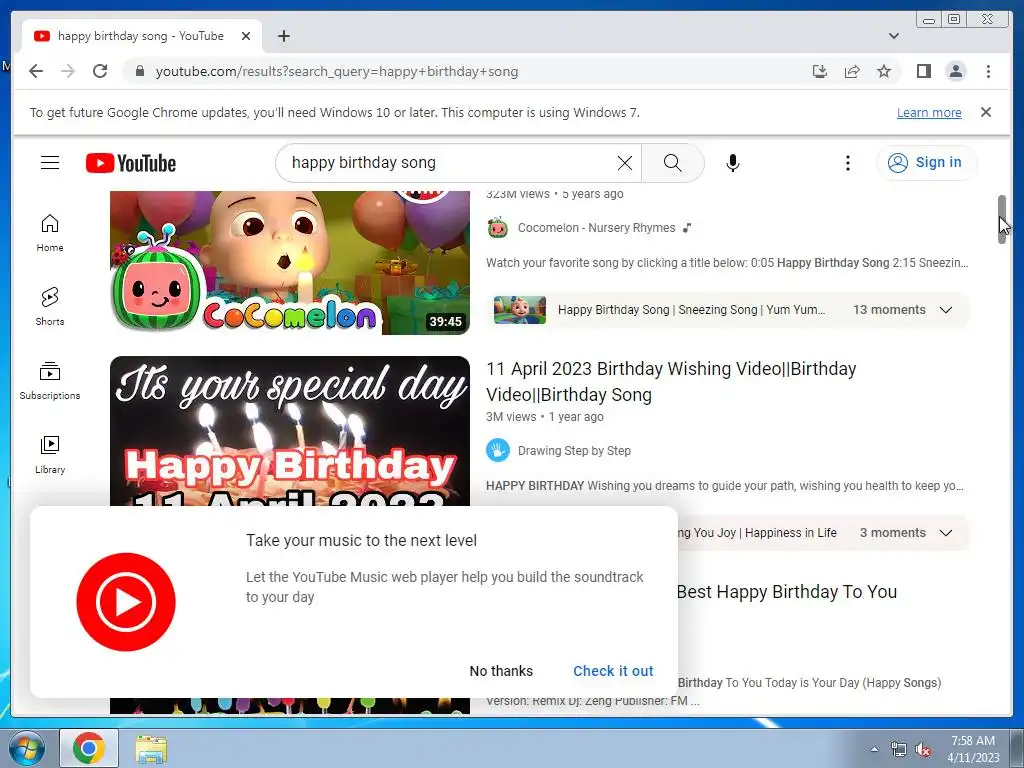Click Check it out button

tap(613, 671)
